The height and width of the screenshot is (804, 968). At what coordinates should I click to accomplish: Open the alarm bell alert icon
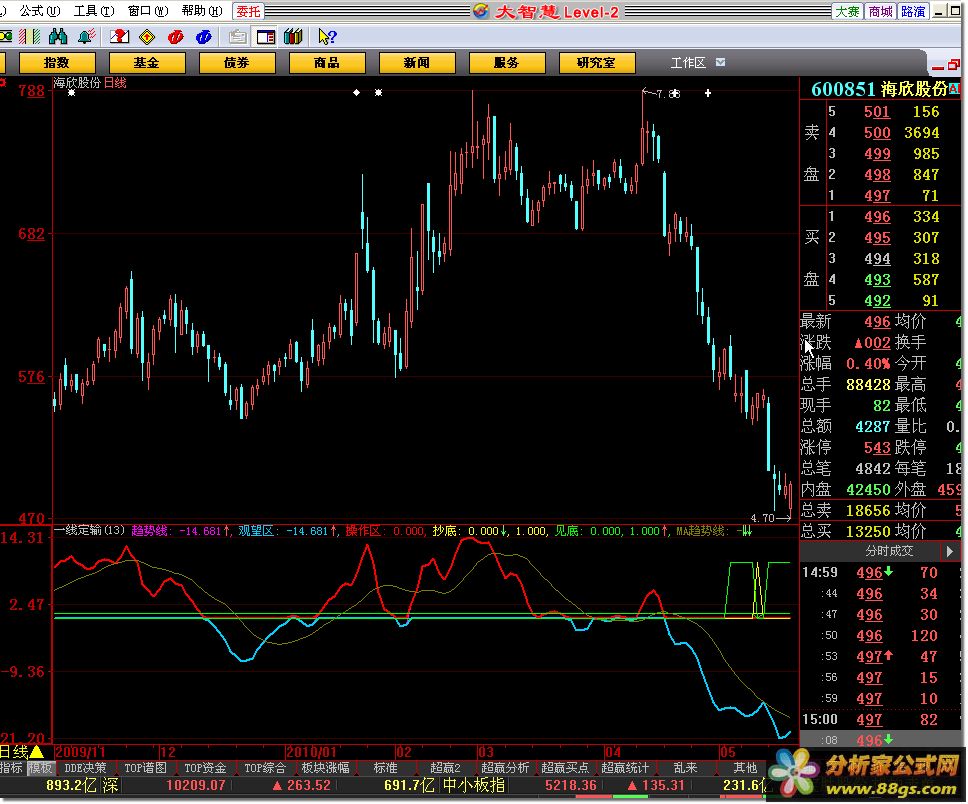[86, 37]
